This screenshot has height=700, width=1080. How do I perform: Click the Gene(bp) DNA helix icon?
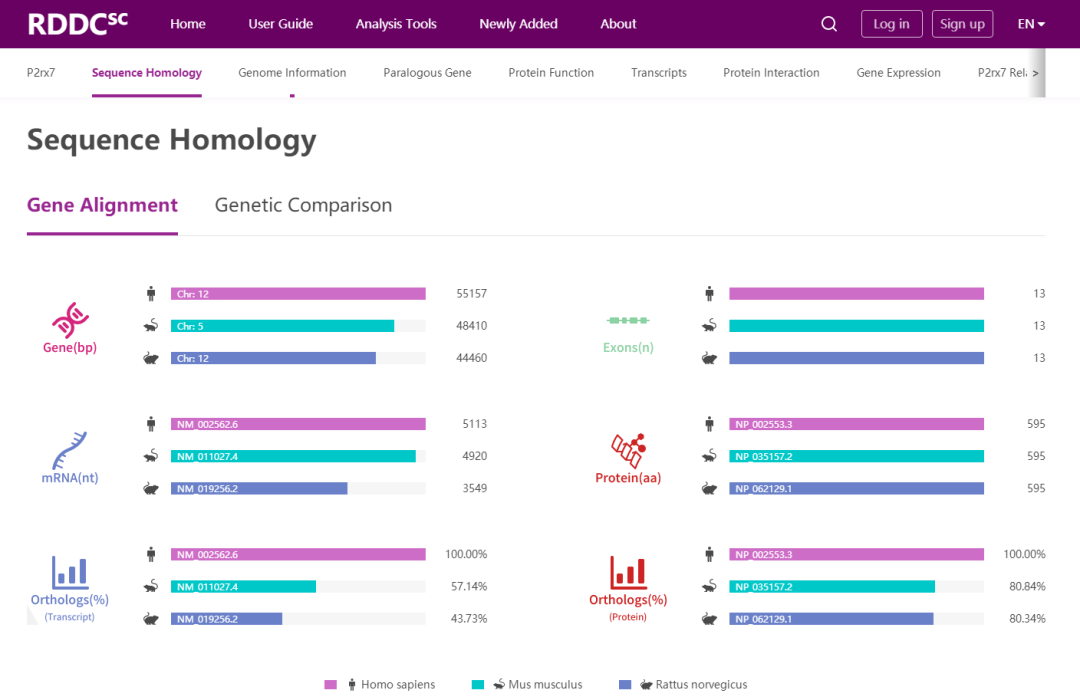point(70,320)
